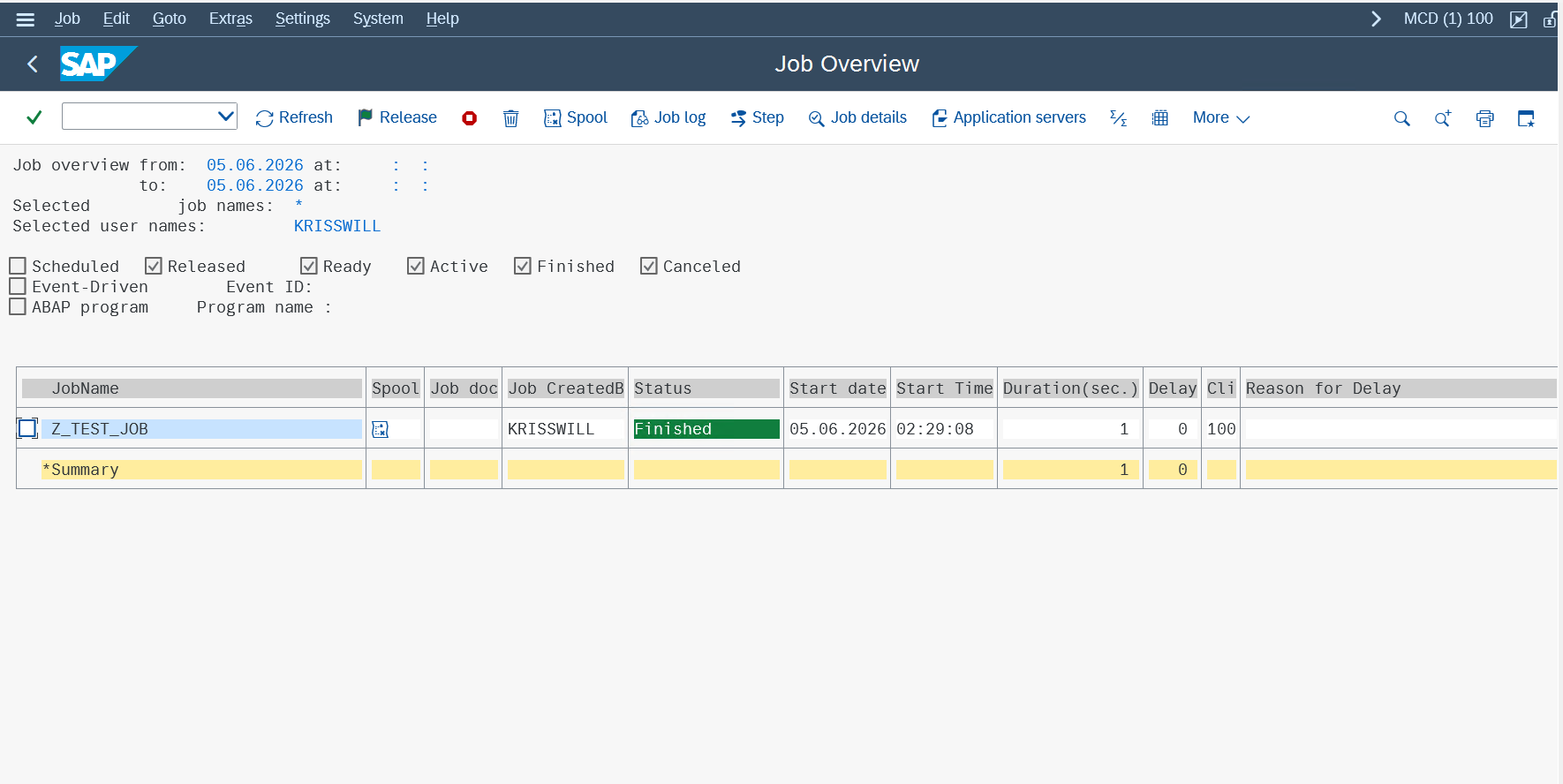This screenshot has height=784, width=1563.
Task: Click the client 100 cell
Action: pyautogui.click(x=1221, y=429)
